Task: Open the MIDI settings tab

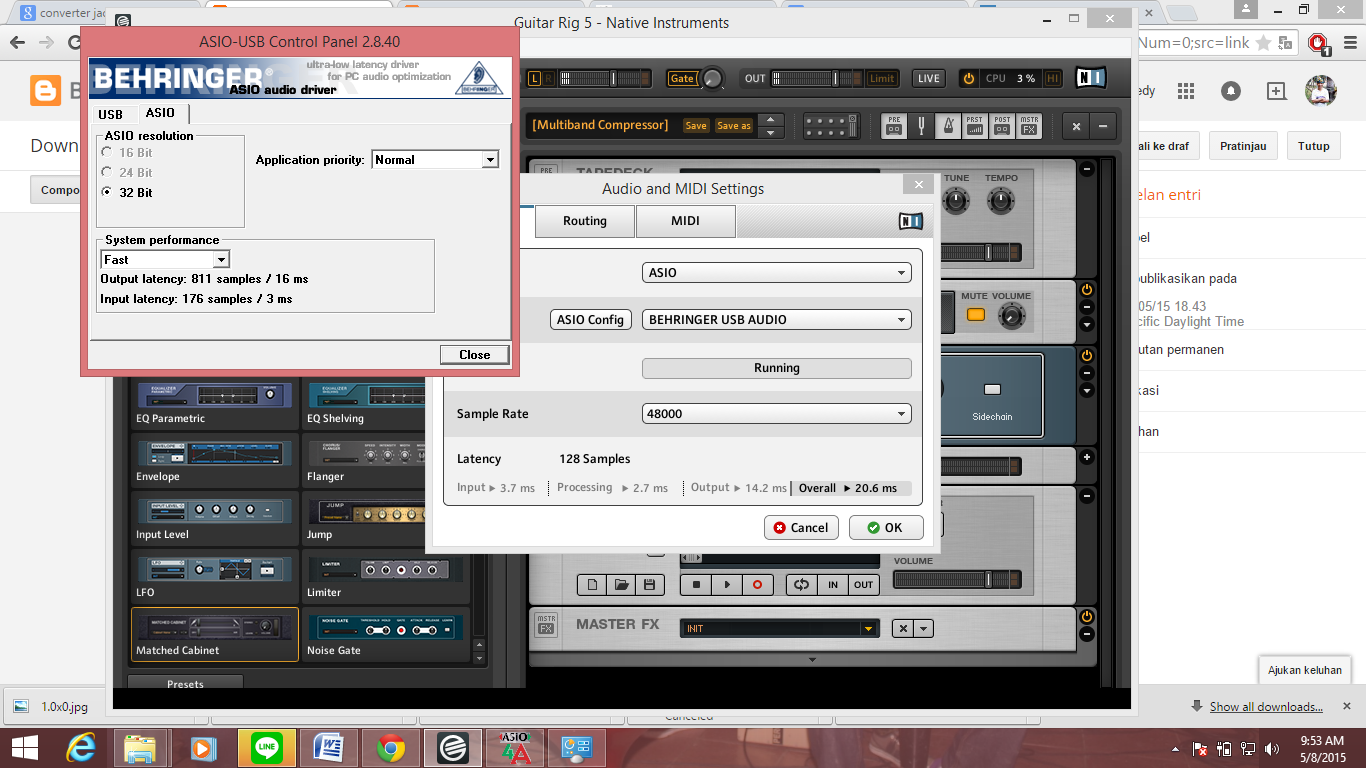Action: [x=685, y=221]
